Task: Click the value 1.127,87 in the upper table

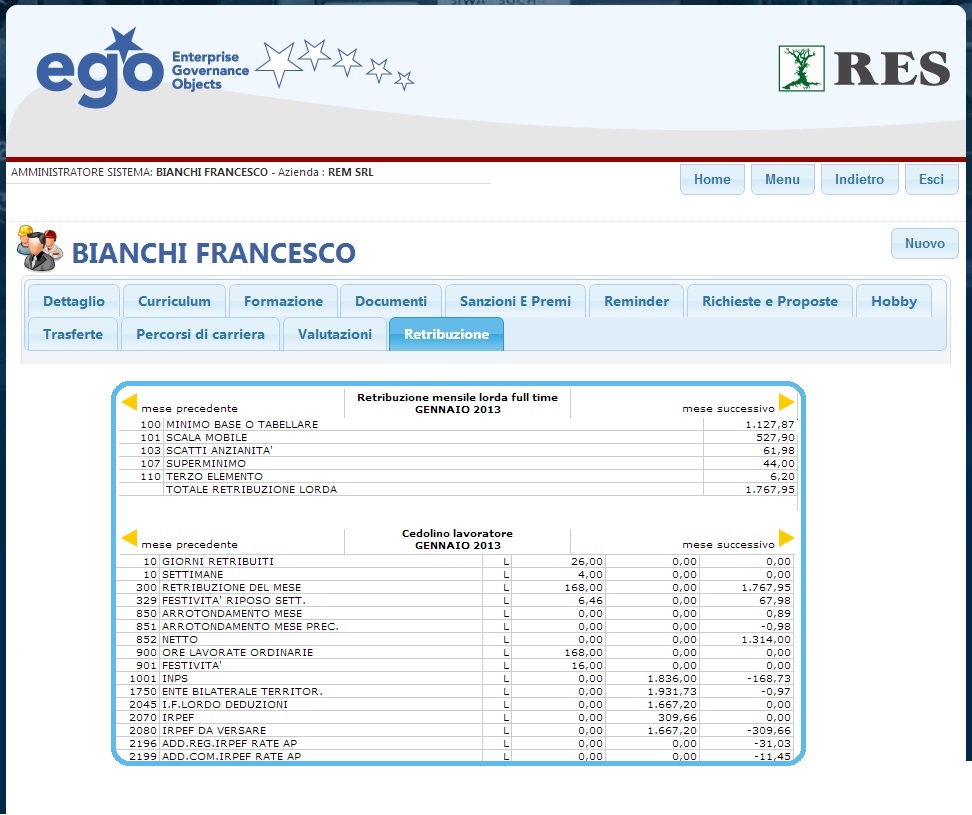Action: [770, 425]
